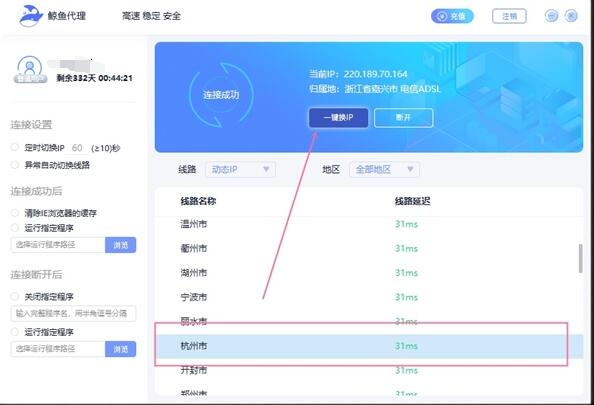
Task: Click the minimize circle icon at top right
Action: [552, 16]
